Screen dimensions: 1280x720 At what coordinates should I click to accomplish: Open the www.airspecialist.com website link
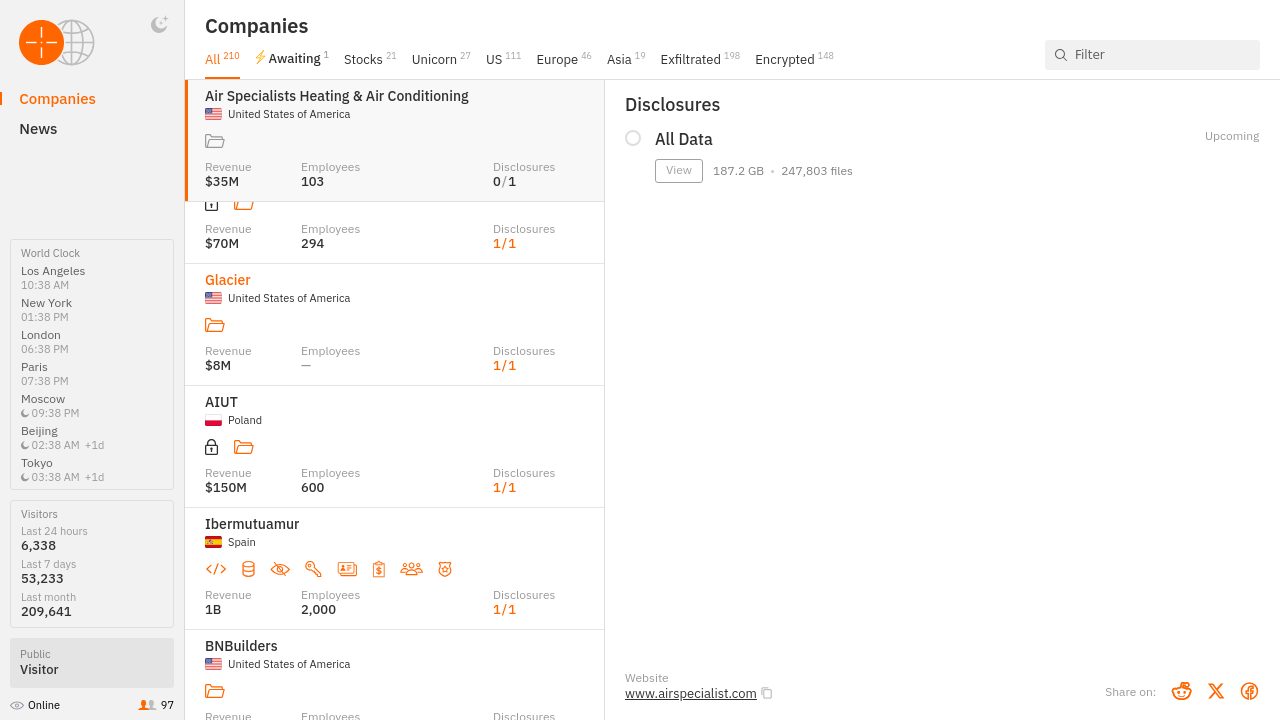pos(690,693)
